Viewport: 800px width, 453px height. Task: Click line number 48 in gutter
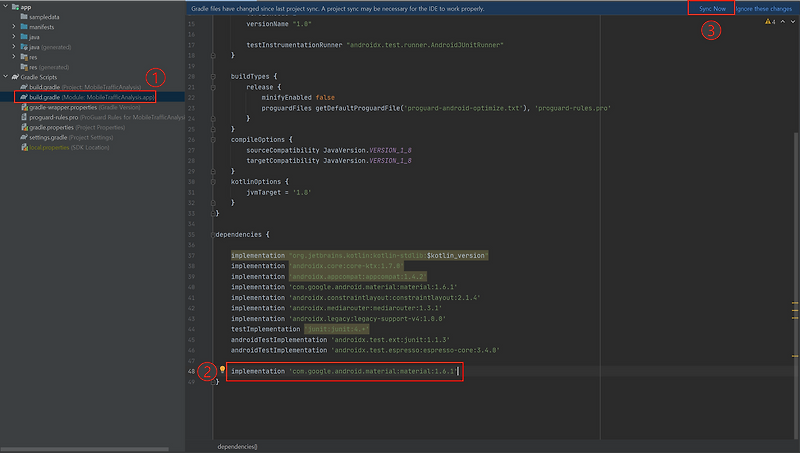coord(191,371)
